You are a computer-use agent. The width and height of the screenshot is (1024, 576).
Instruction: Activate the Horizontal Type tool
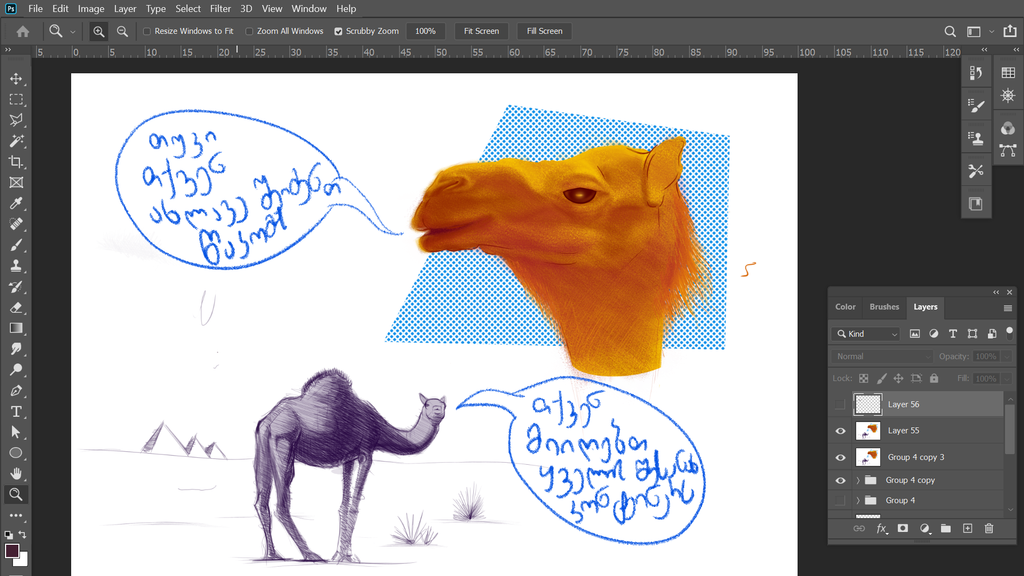pos(16,411)
